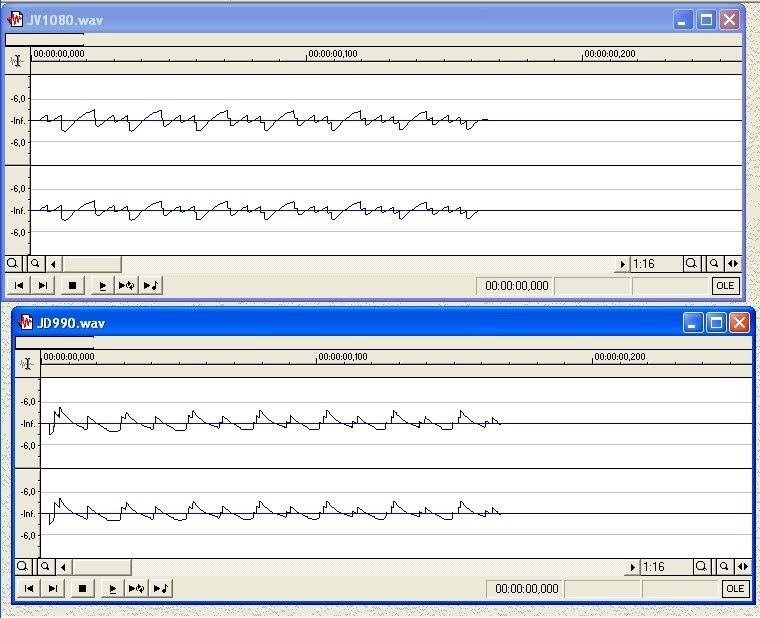
Task: Maximize the JV1080.wav window
Action: pos(706,20)
